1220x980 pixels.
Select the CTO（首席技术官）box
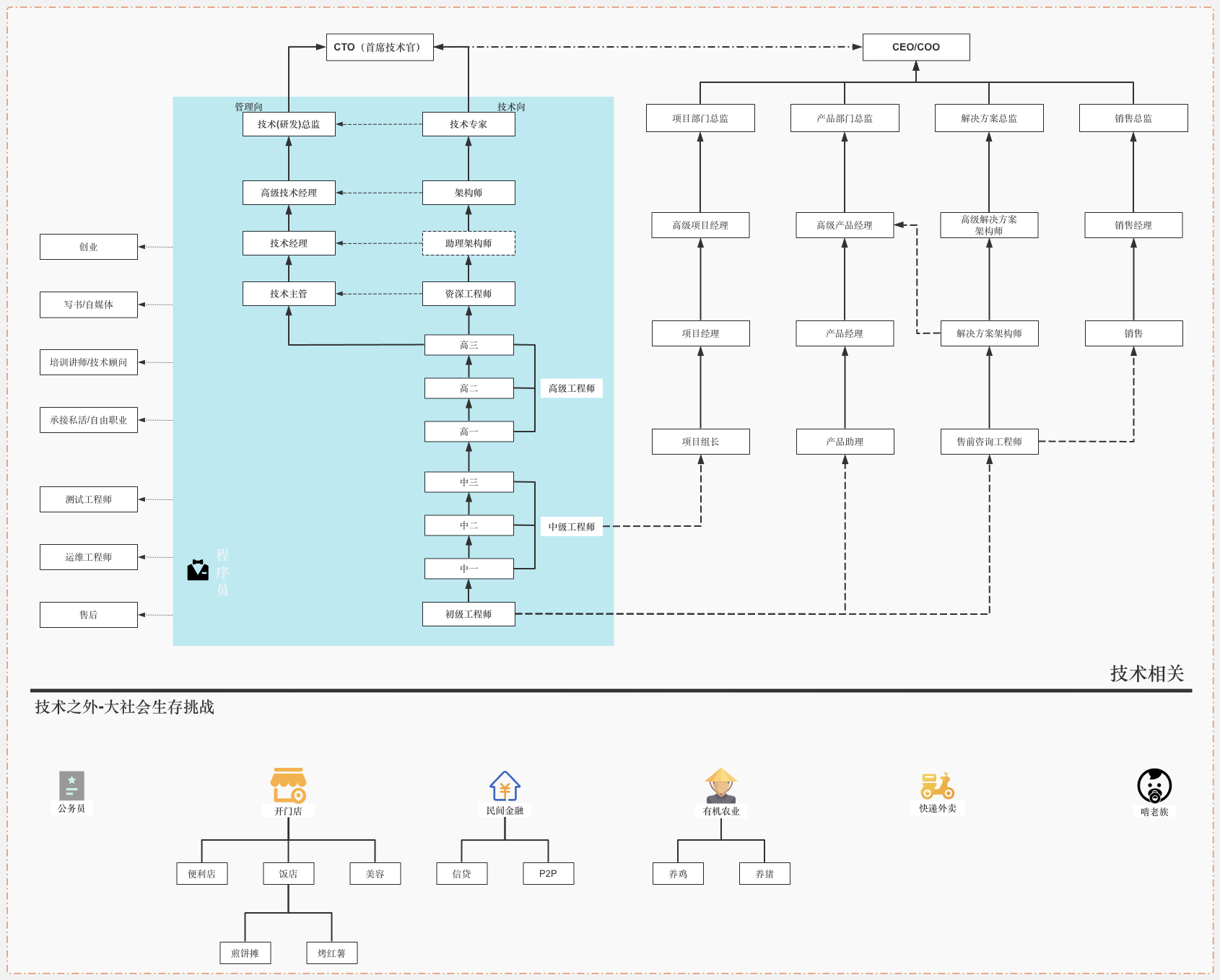click(380, 47)
